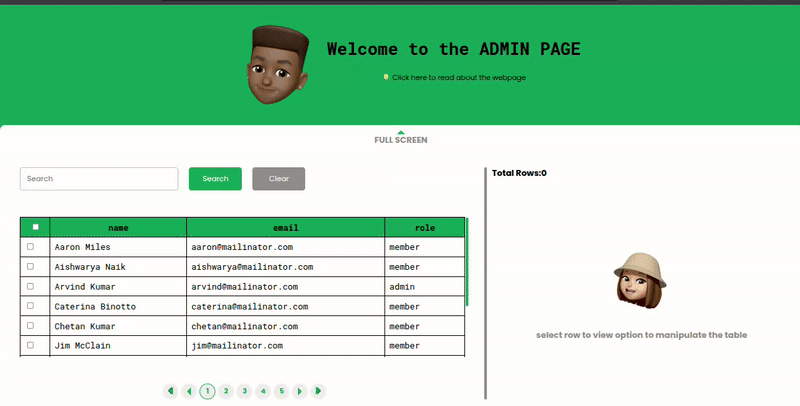800x406 pixels.
Task: Switch to page 3
Action: tap(244, 391)
